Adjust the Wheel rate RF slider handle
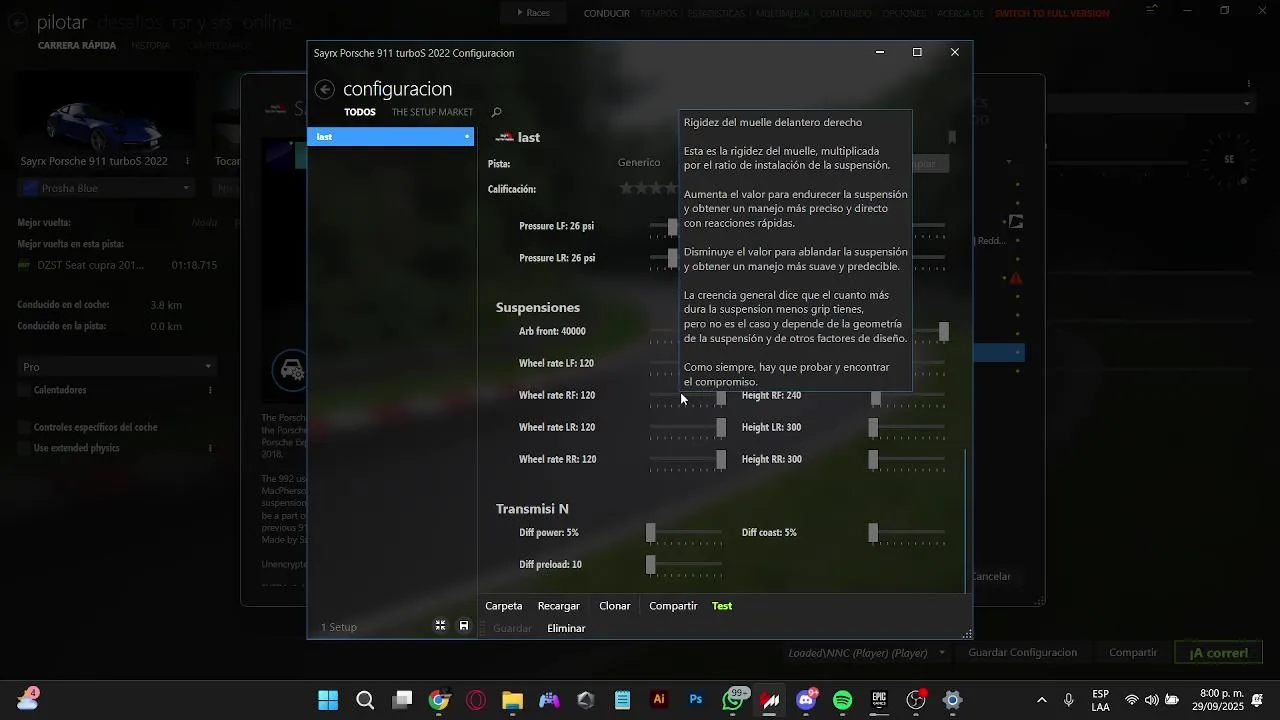This screenshot has height=720, width=1280. pyautogui.click(x=721, y=397)
